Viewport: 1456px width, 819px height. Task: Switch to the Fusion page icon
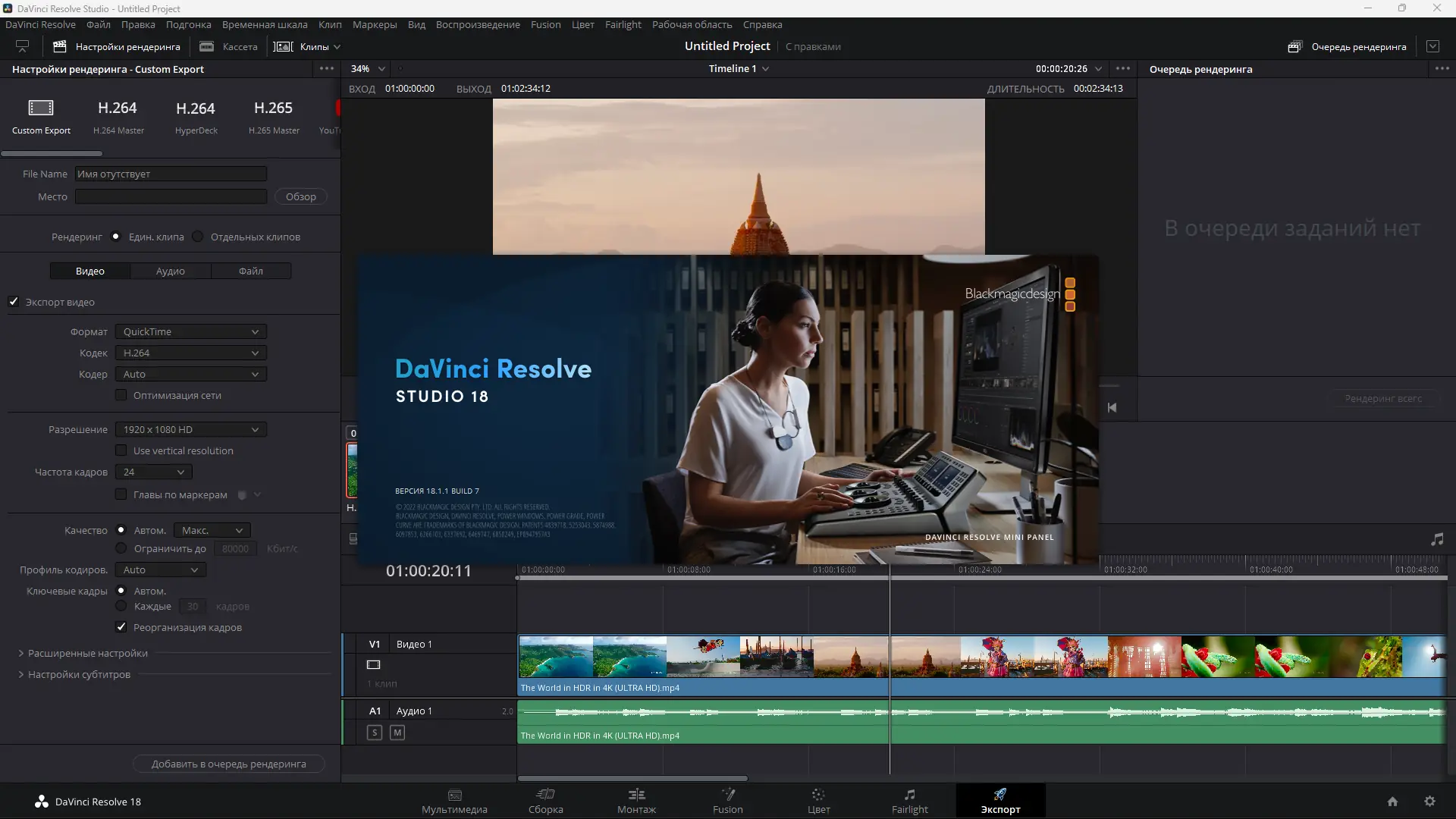726,801
